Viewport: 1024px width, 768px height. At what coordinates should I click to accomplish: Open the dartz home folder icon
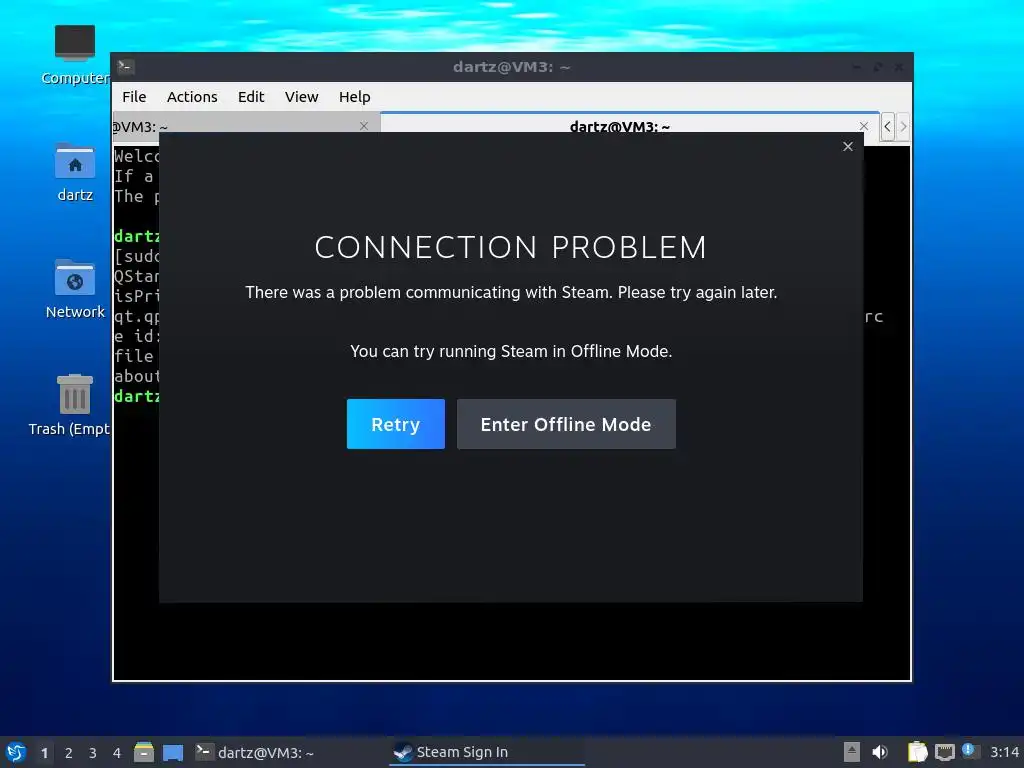74,172
